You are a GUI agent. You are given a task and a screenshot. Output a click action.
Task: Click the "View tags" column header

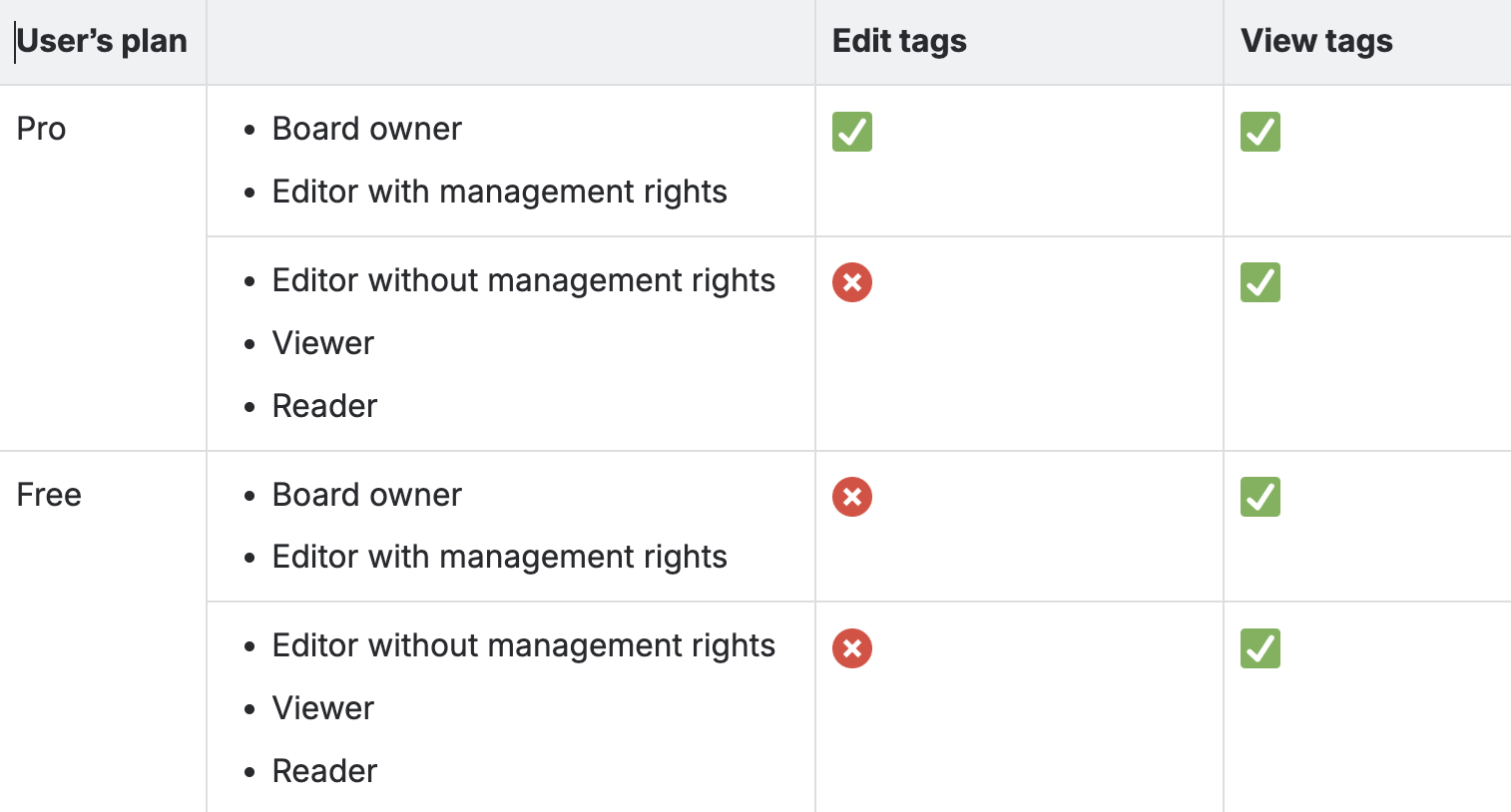point(1316,41)
